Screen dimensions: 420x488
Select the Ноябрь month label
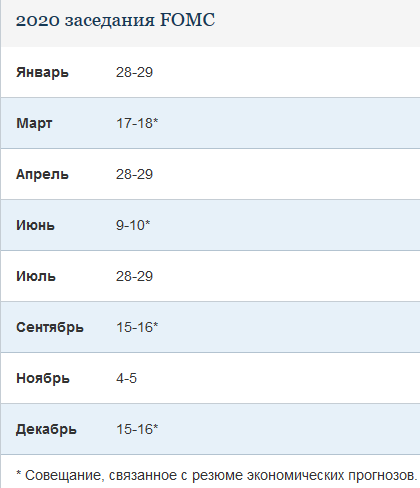43,378
